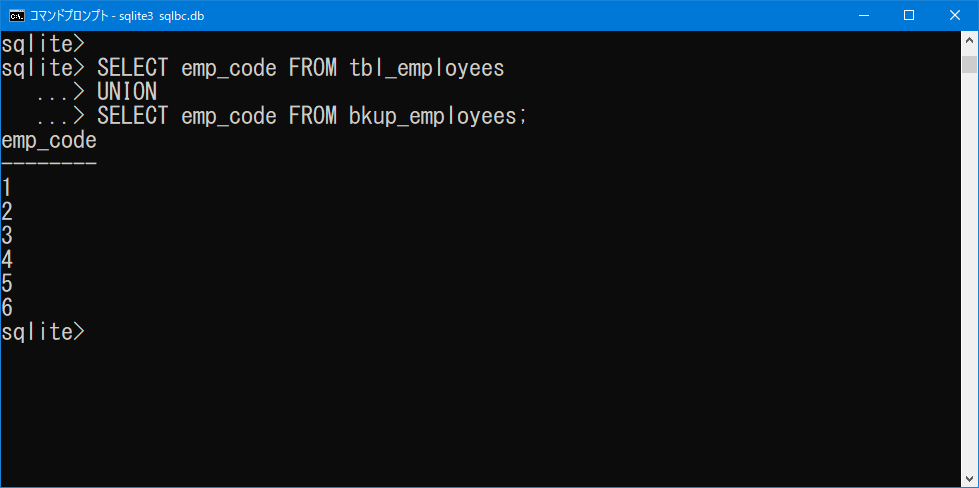The width and height of the screenshot is (979, 488).
Task: Click the last sqlite> prompt line
Action: (x=42, y=332)
